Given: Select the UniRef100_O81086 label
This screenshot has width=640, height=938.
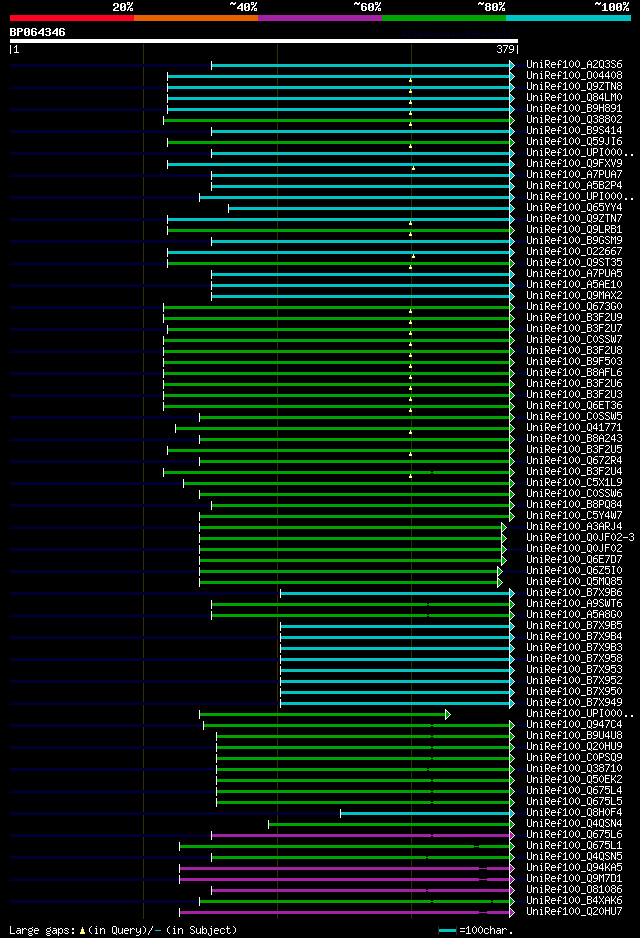Looking at the screenshot, I should (574, 890).
